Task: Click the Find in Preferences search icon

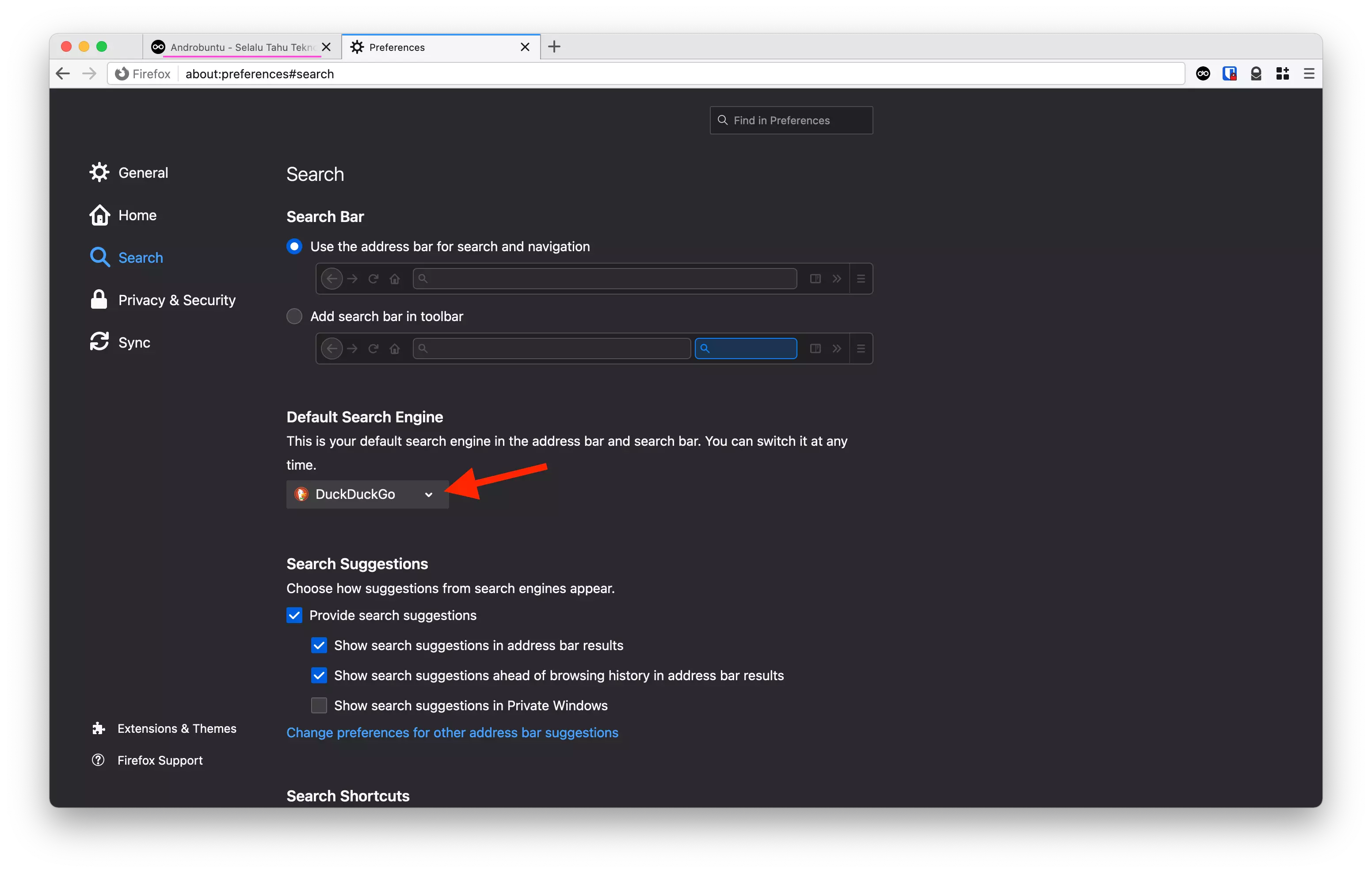Action: [x=722, y=120]
